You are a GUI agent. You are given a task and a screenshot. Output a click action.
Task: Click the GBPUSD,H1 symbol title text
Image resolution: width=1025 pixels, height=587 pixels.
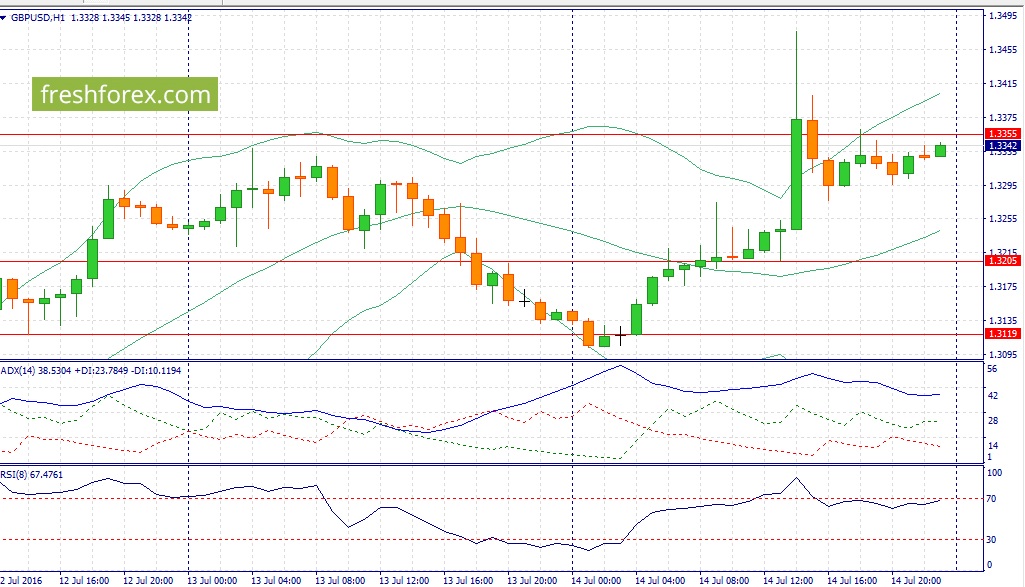point(38,18)
